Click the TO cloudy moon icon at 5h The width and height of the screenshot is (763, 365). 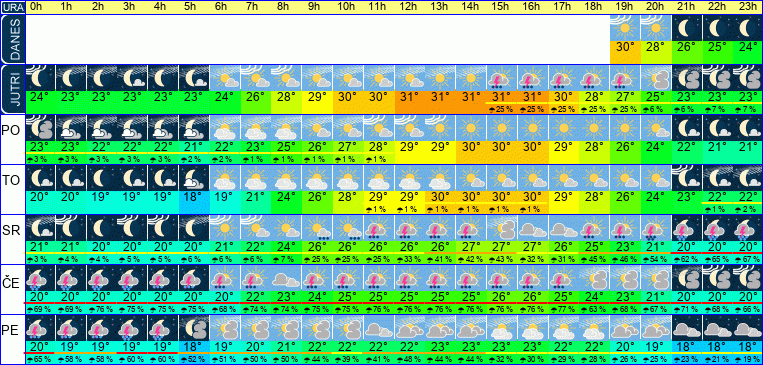point(194,178)
